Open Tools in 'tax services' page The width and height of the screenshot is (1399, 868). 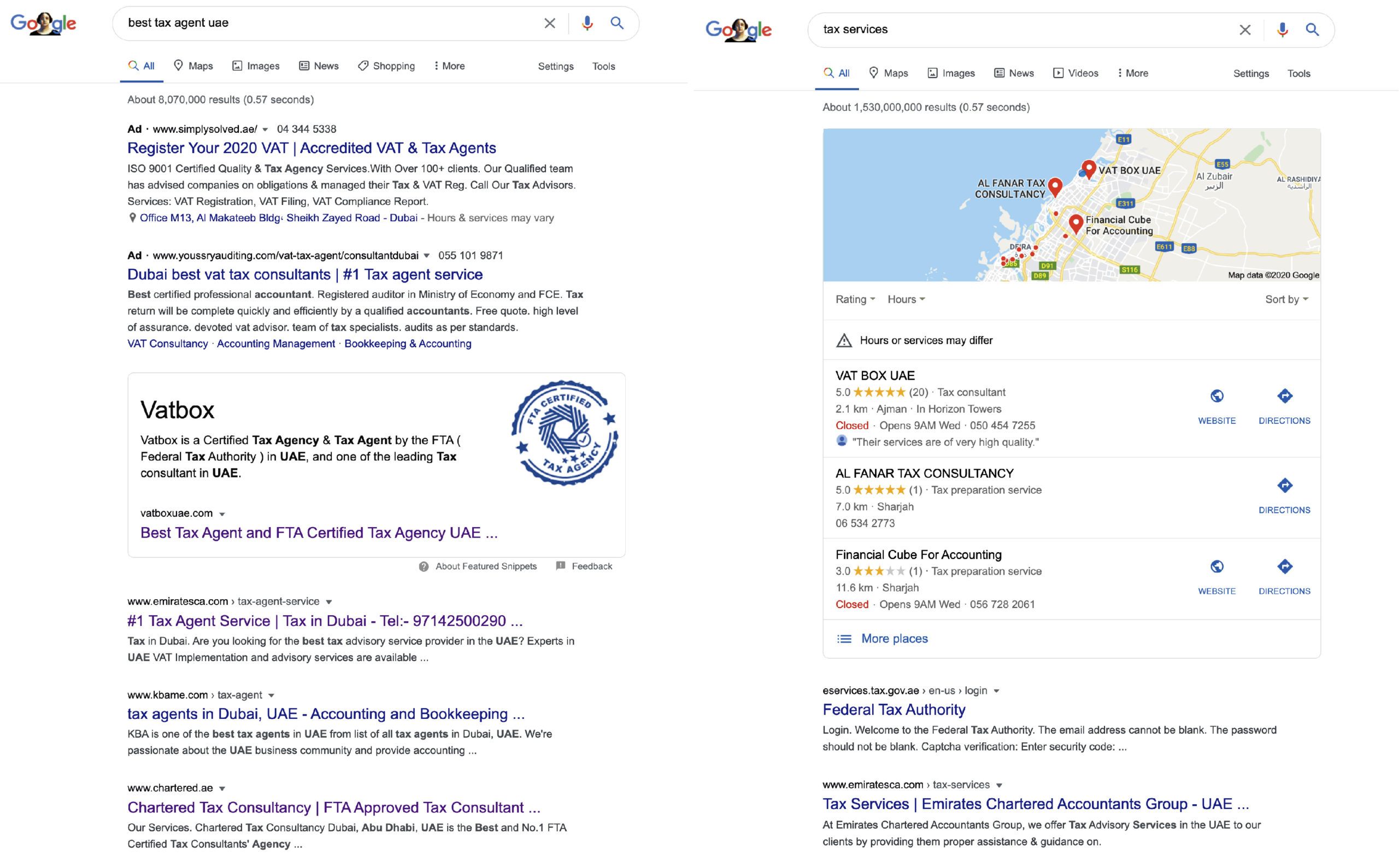click(x=1298, y=74)
